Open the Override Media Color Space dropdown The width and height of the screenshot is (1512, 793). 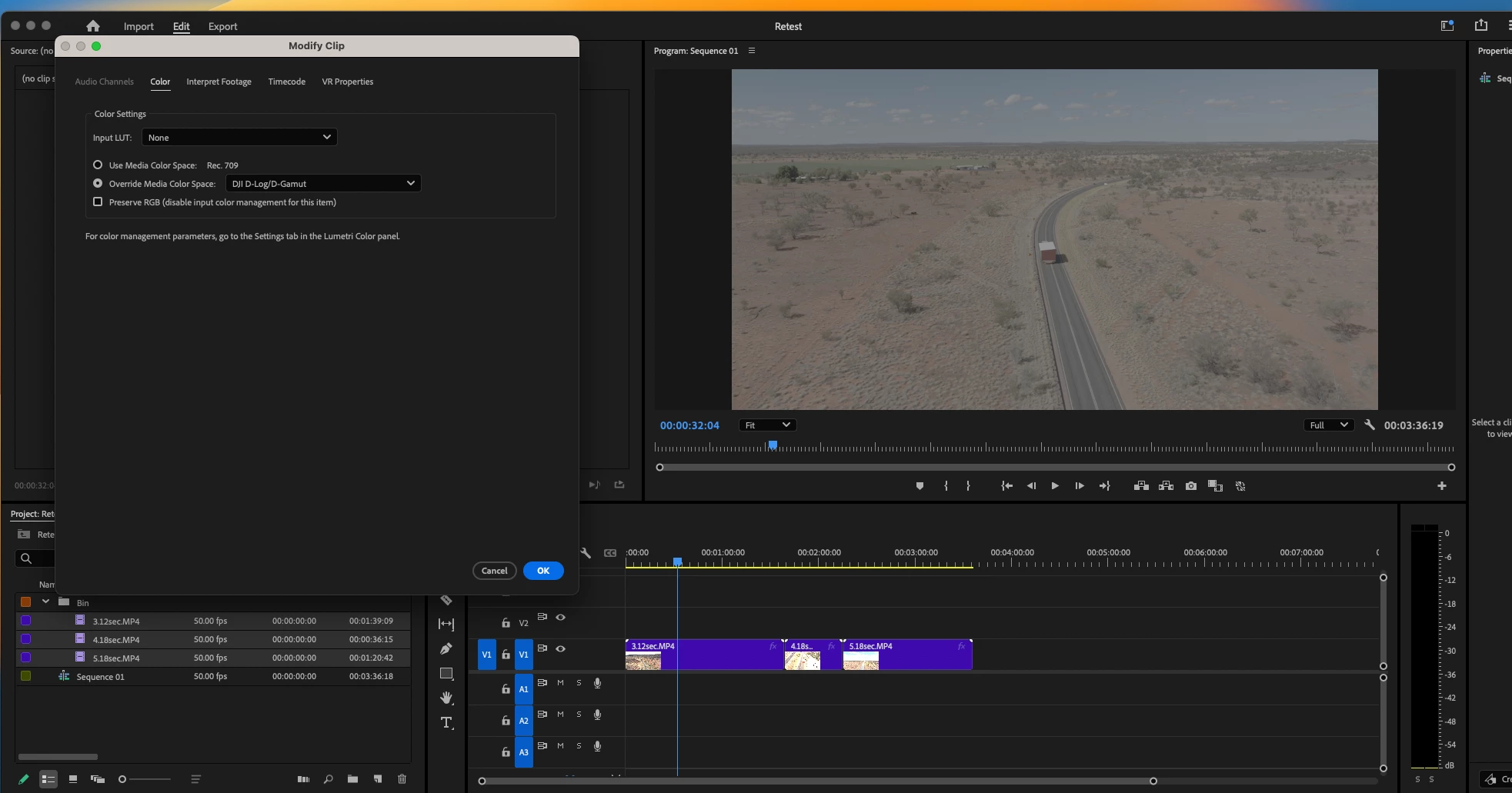[x=323, y=183]
